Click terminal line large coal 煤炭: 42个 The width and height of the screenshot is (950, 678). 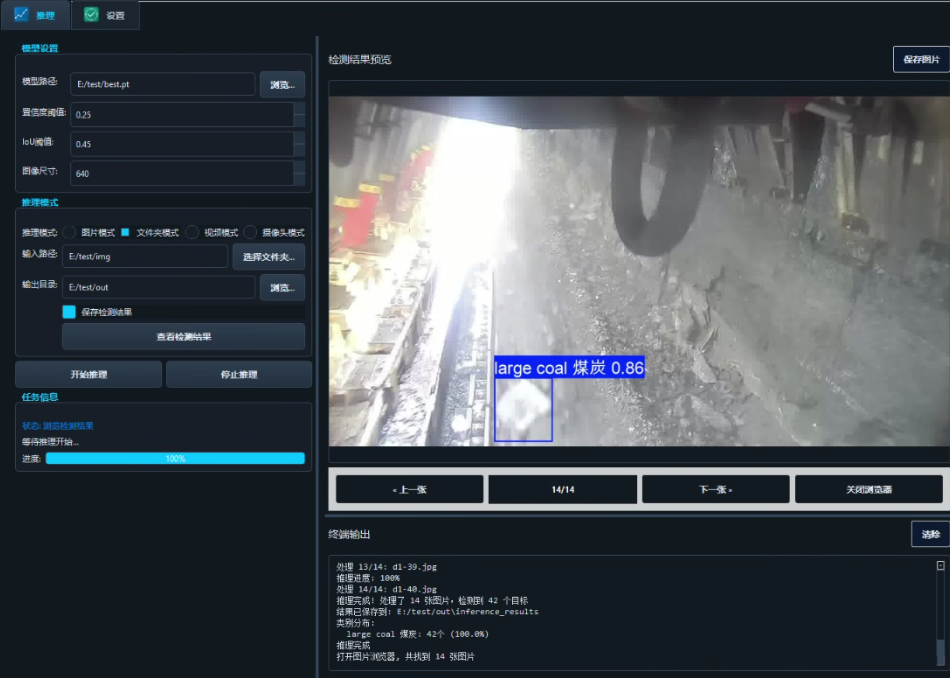(x=417, y=634)
